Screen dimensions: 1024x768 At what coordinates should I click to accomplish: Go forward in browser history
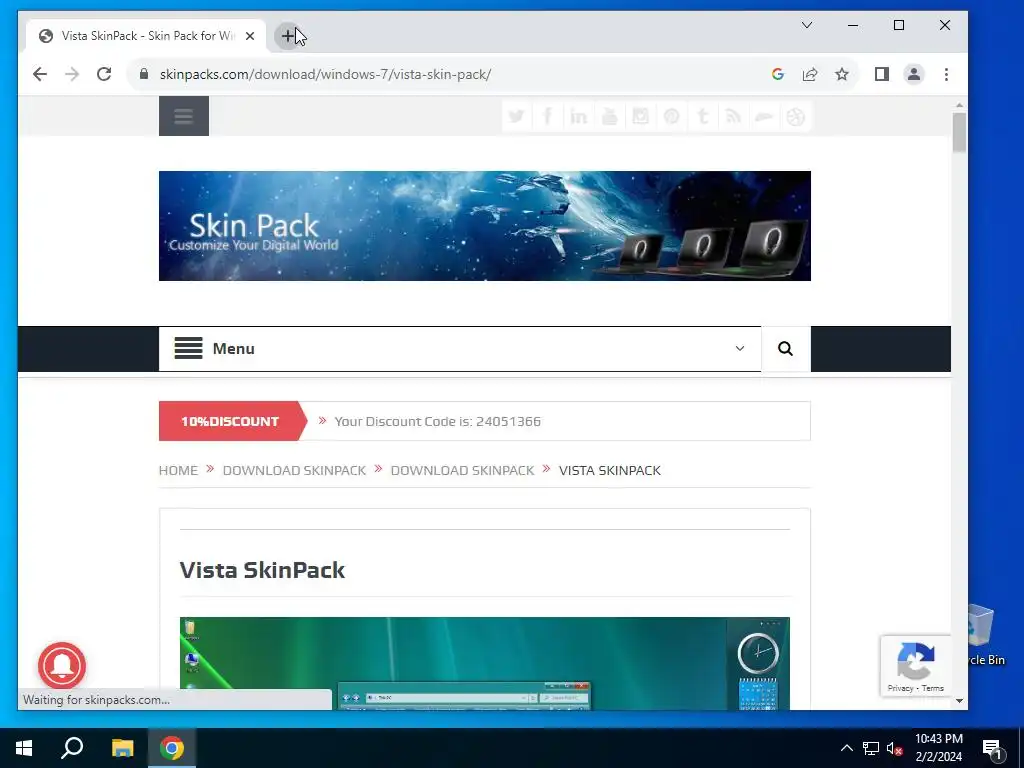click(72, 74)
